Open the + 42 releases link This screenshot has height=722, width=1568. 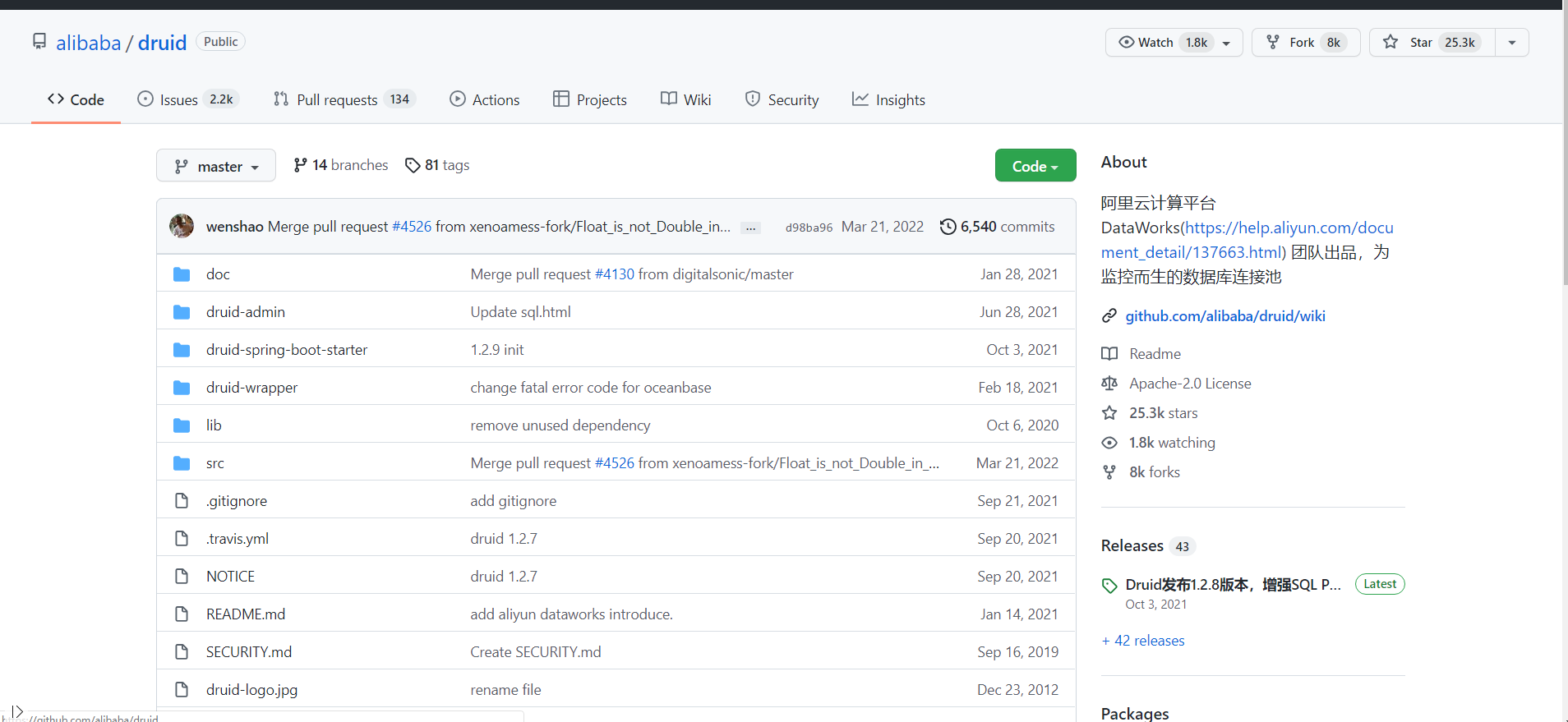[1143, 641]
